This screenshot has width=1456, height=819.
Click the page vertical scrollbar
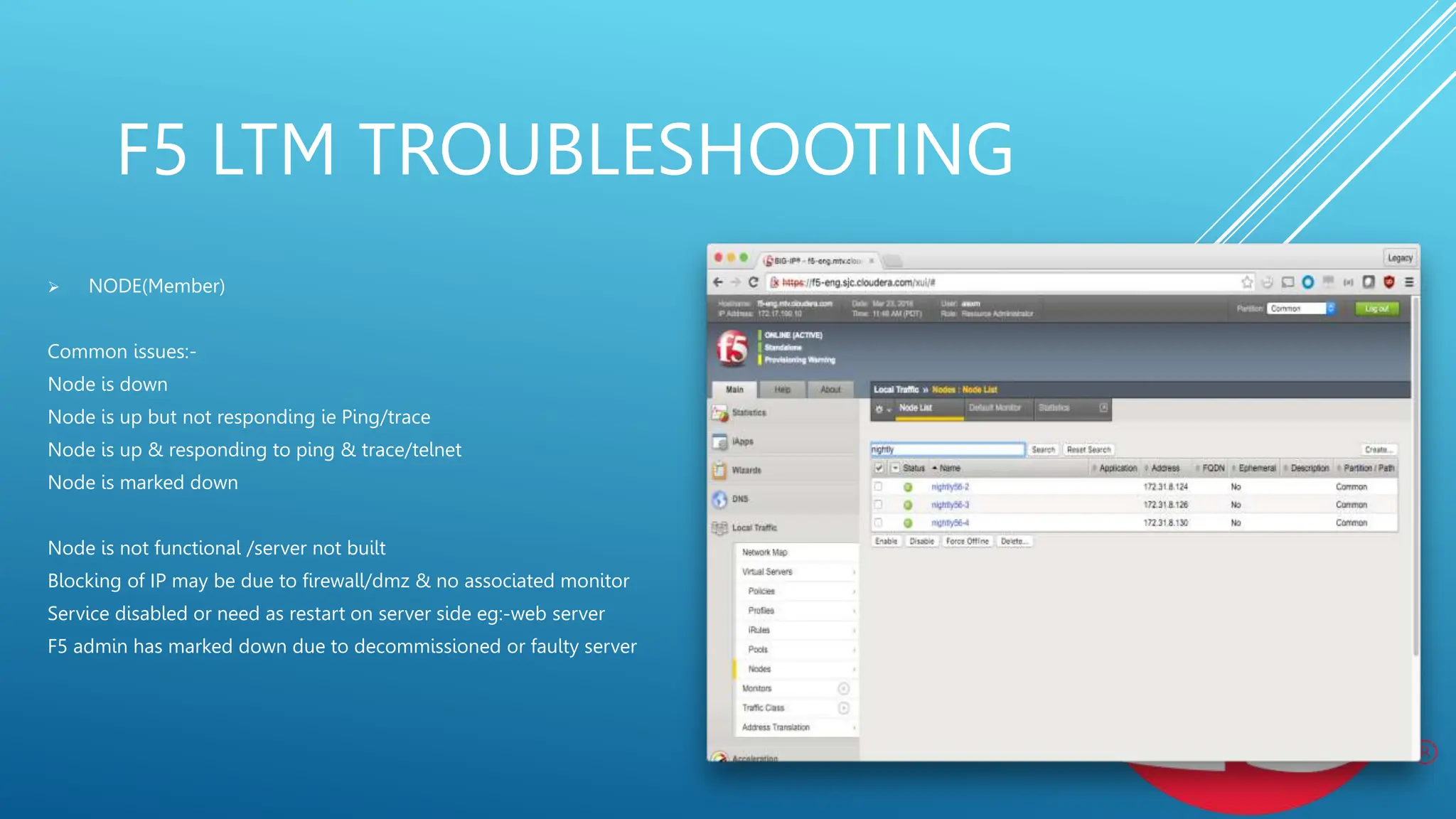[1415, 476]
